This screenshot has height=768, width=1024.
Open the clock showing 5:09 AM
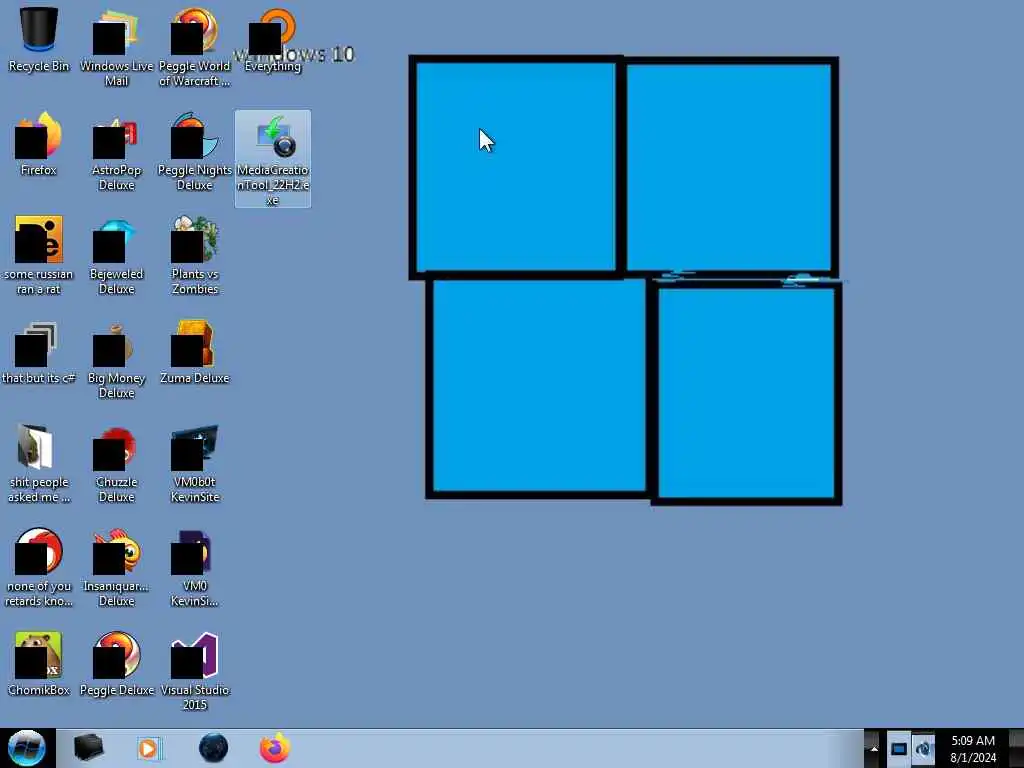pyautogui.click(x=973, y=749)
